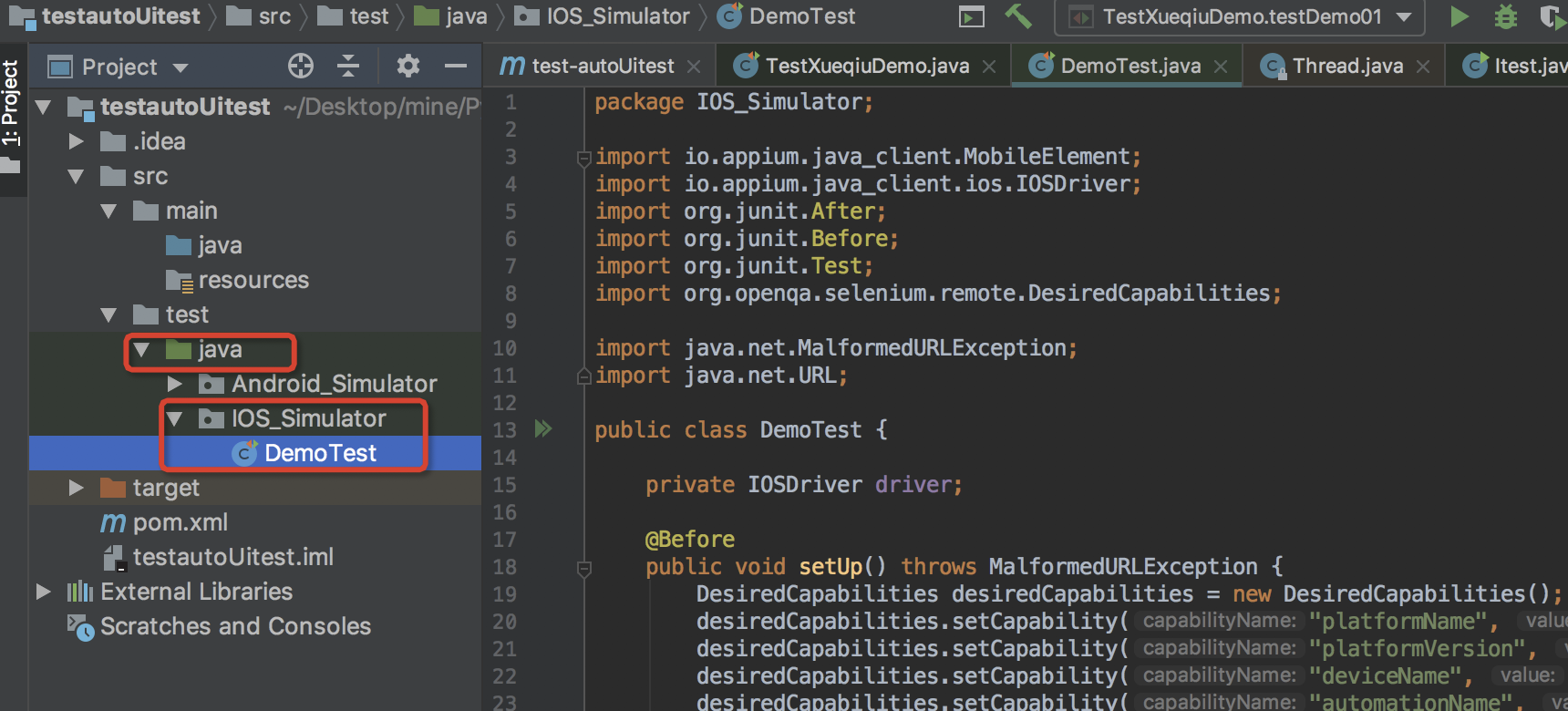Switch to the Thread.java tab
Image resolution: width=1568 pixels, height=711 pixels.
point(1346,66)
